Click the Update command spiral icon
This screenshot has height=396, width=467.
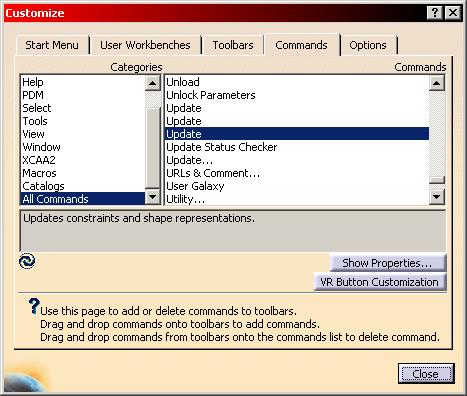[27, 261]
